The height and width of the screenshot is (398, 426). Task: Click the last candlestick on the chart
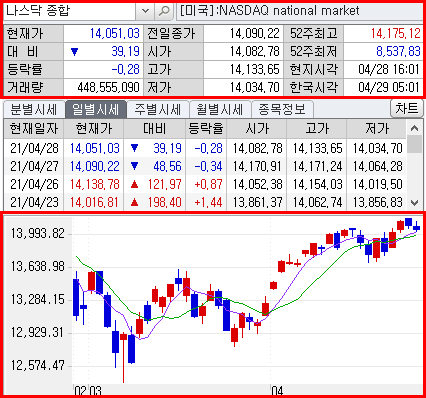[417, 228]
